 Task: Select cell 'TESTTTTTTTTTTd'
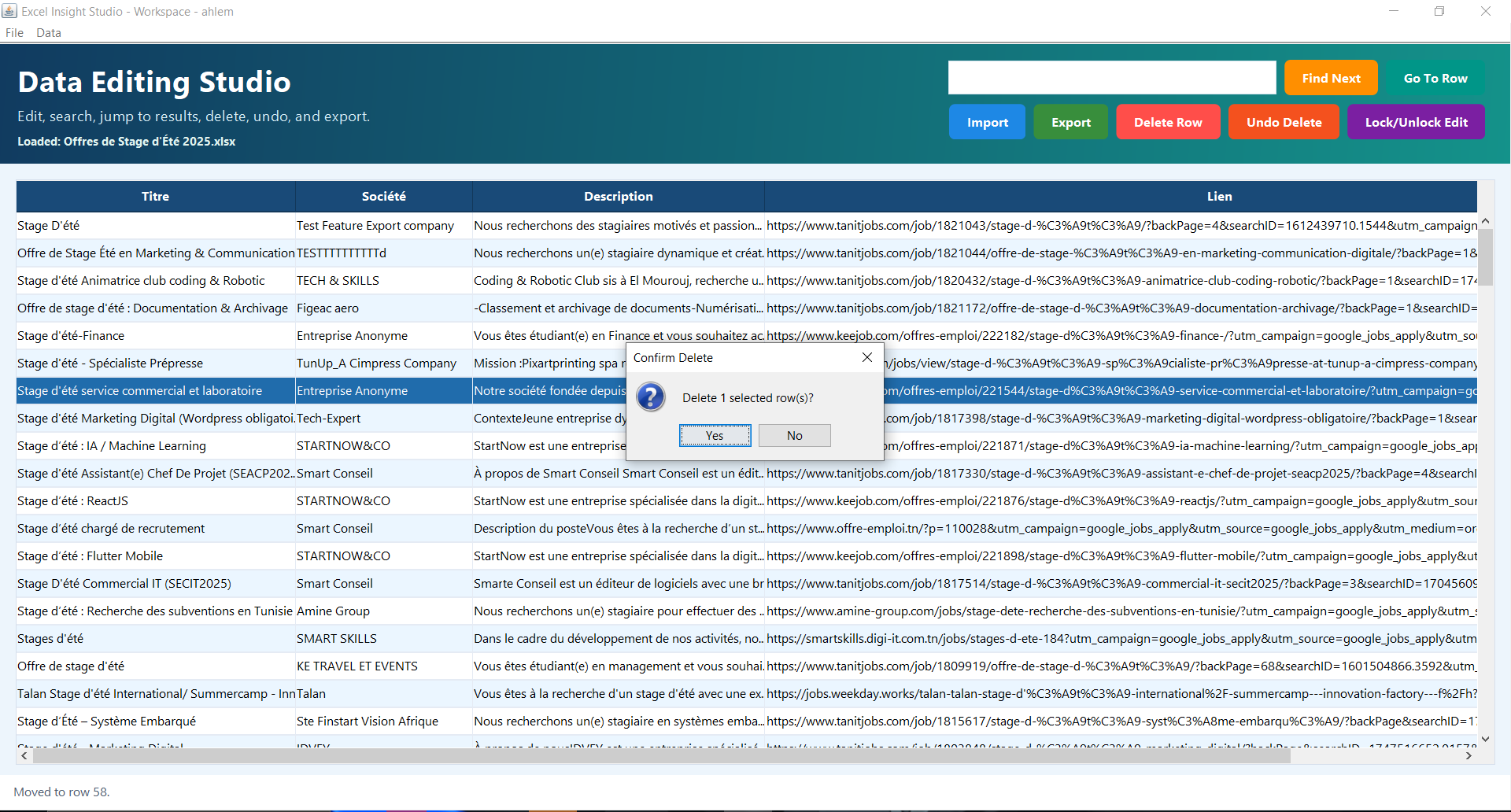[x=384, y=253]
